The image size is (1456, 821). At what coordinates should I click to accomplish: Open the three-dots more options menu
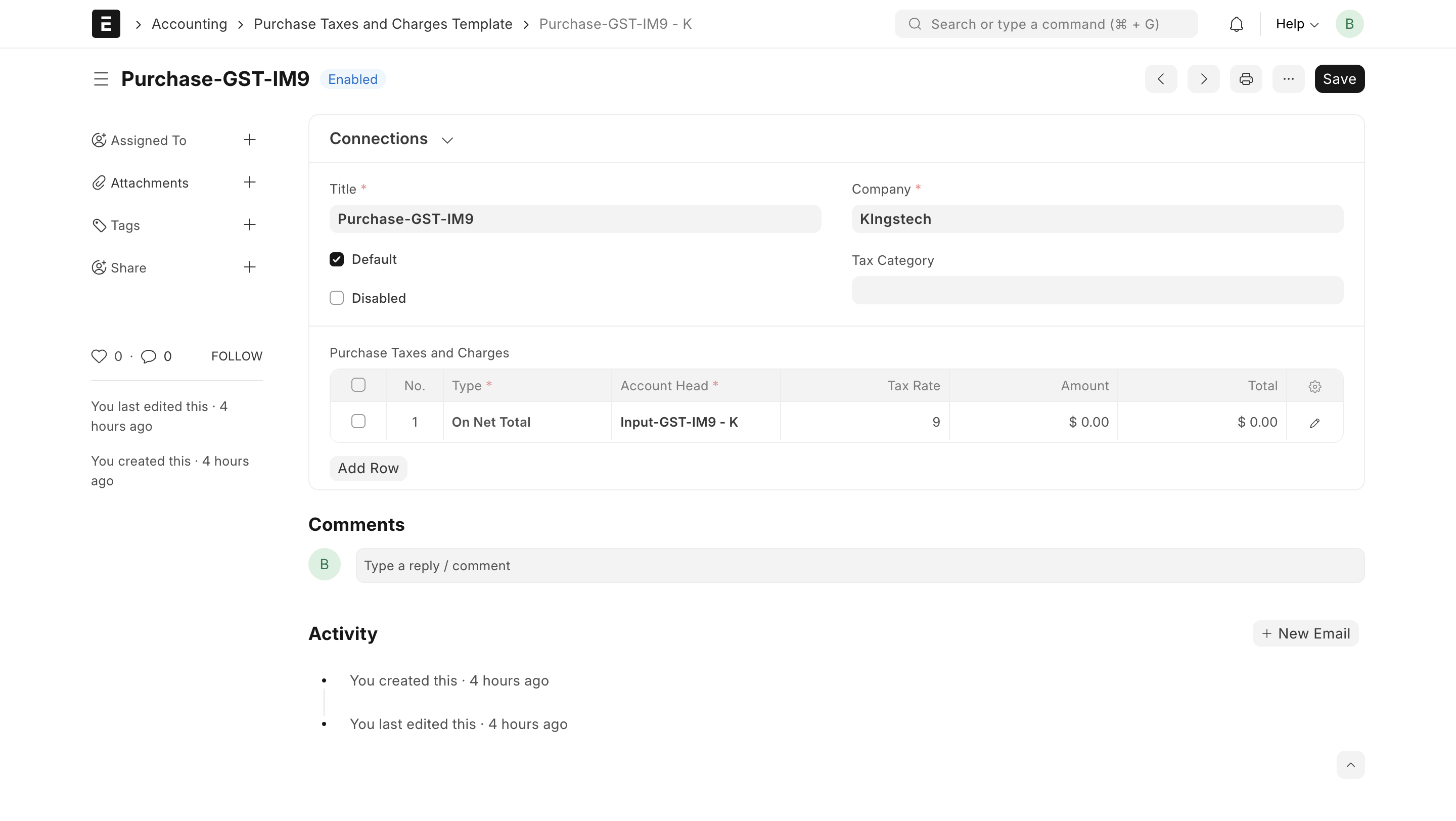[1288, 79]
